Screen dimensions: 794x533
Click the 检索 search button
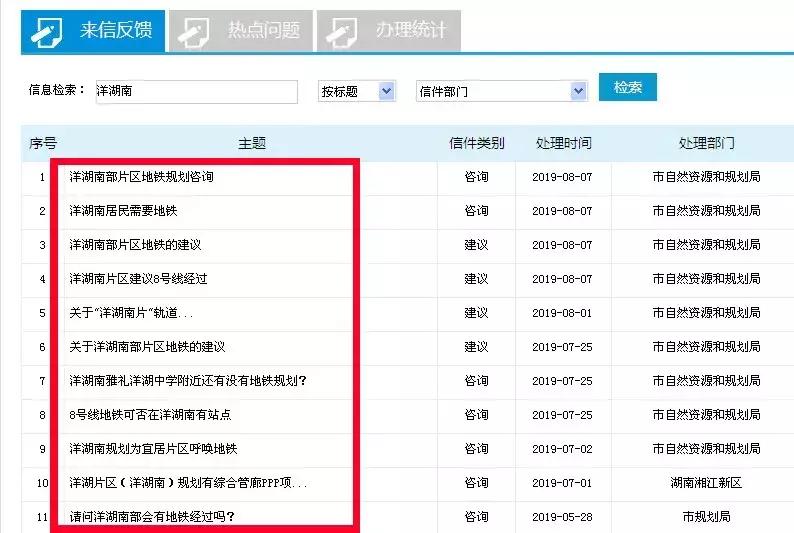click(627, 87)
